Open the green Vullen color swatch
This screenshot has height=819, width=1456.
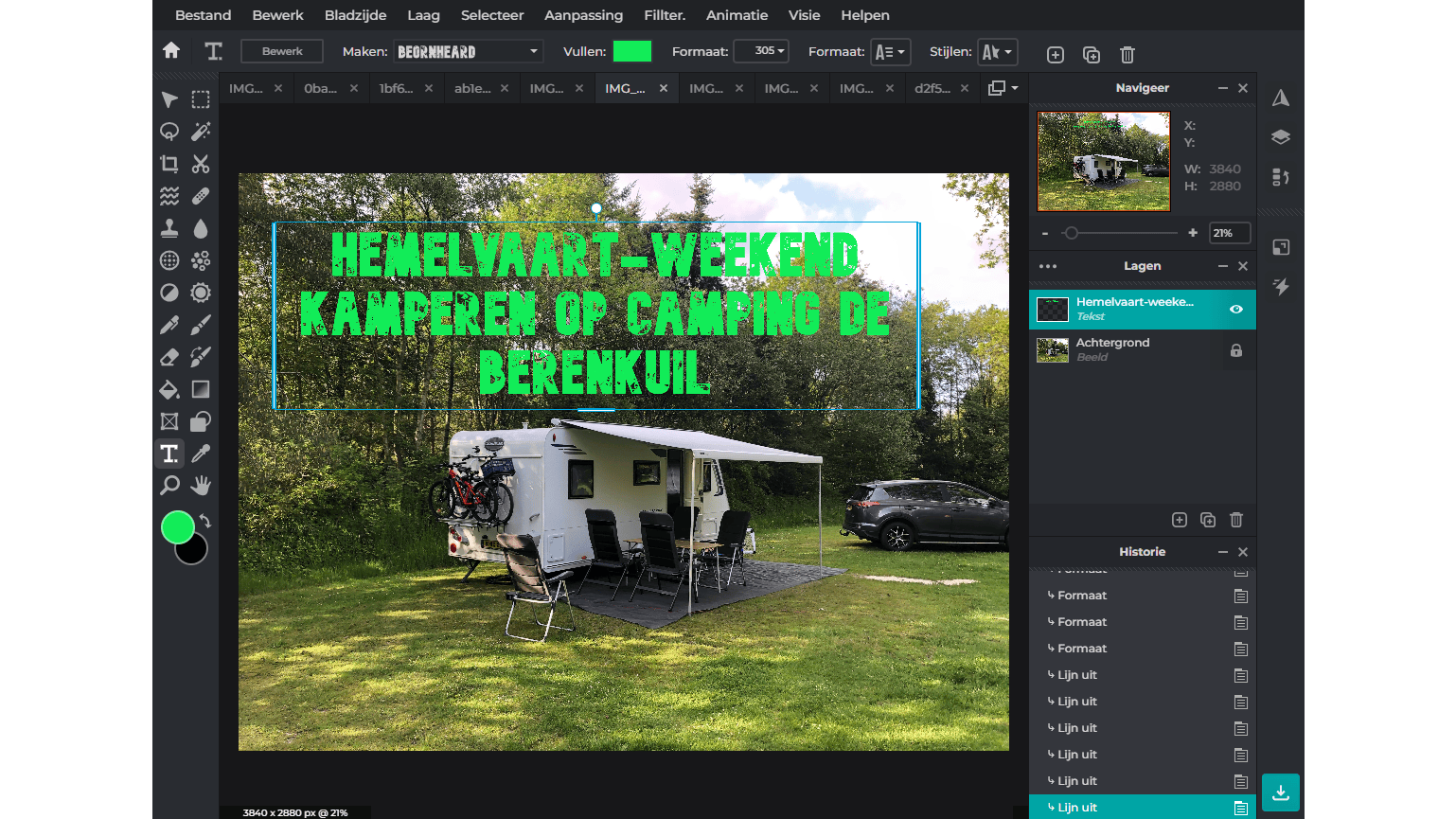pos(632,51)
